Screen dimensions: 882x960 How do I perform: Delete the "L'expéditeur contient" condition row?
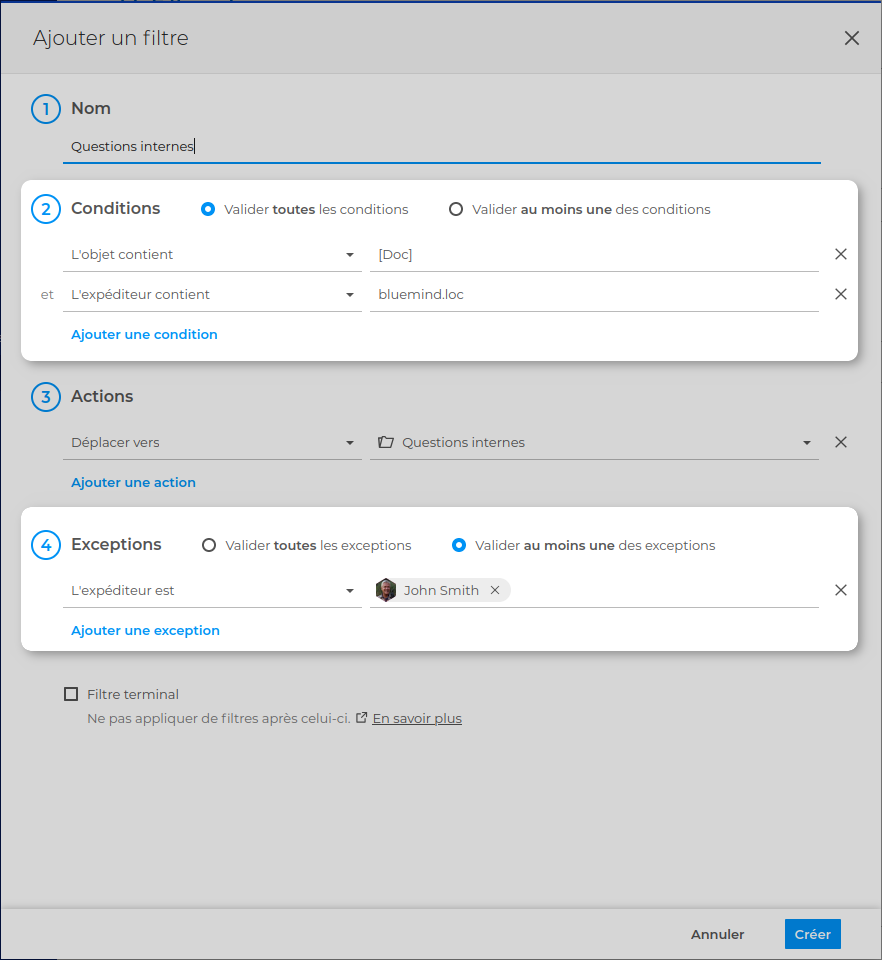tap(840, 294)
